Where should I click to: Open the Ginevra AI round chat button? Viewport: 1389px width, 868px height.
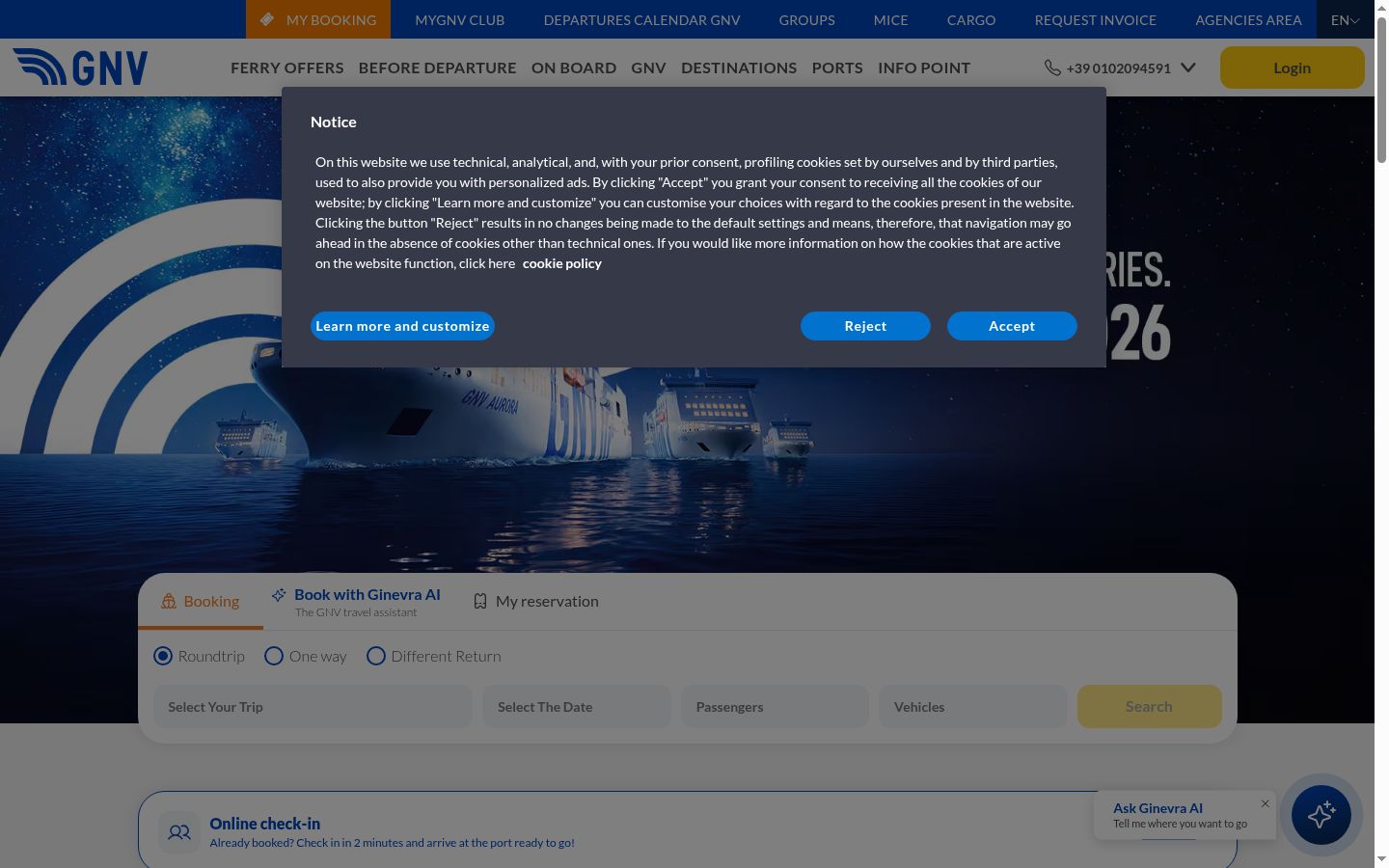[1321, 815]
